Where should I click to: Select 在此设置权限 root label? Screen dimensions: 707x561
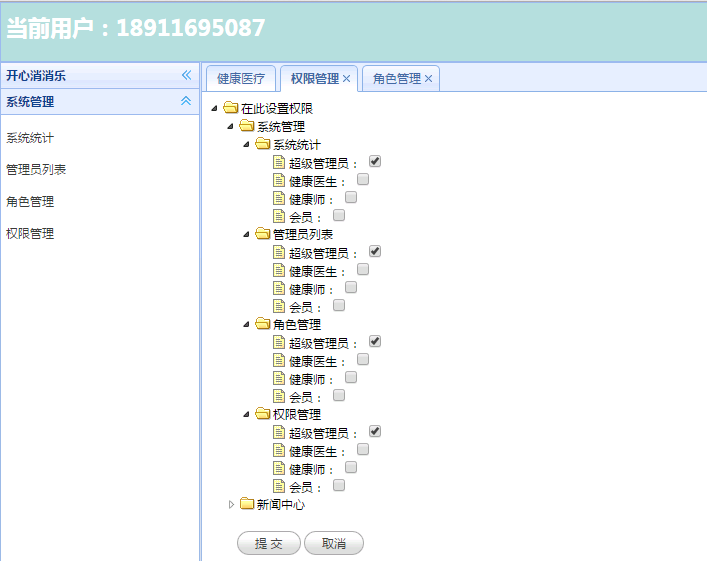(277, 108)
